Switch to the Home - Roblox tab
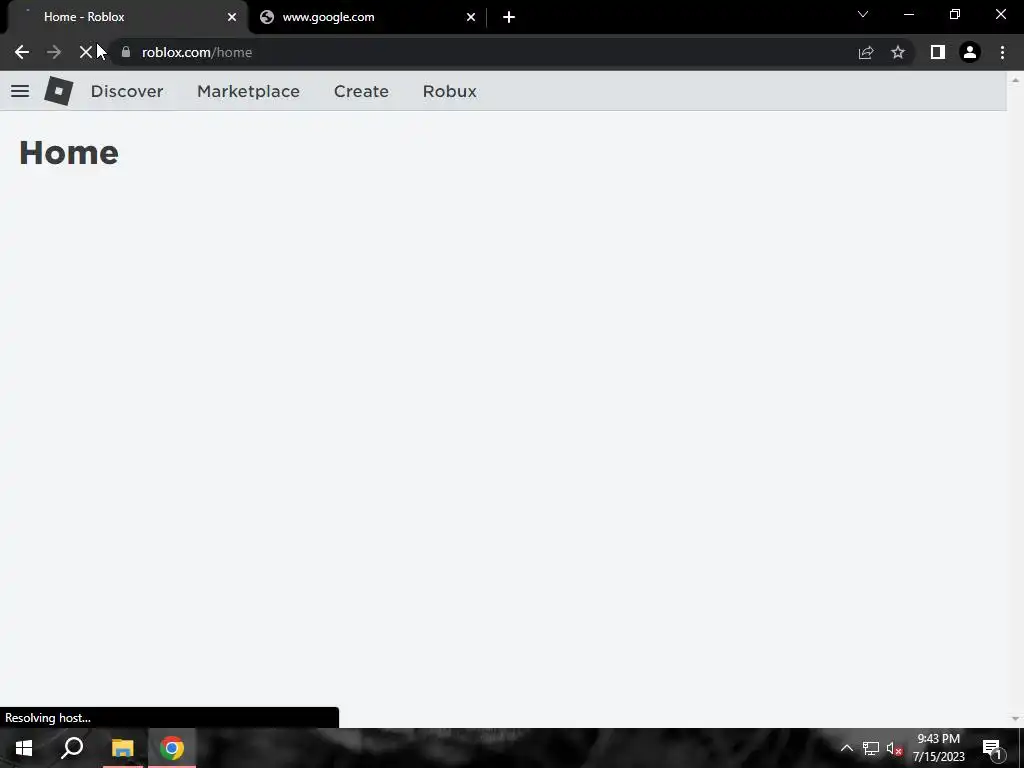The width and height of the screenshot is (1024, 768). click(x=124, y=17)
